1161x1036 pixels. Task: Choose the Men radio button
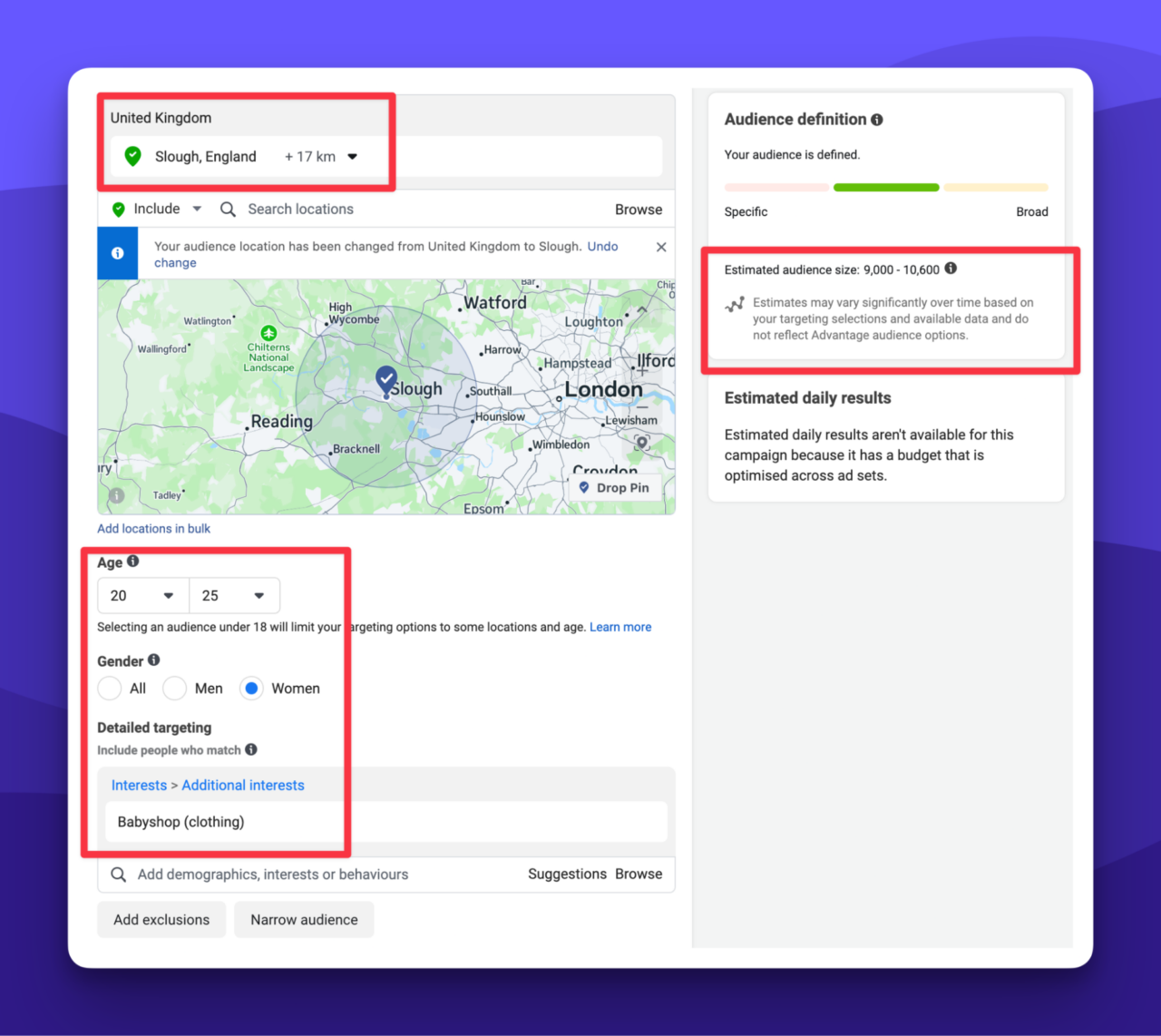point(174,688)
